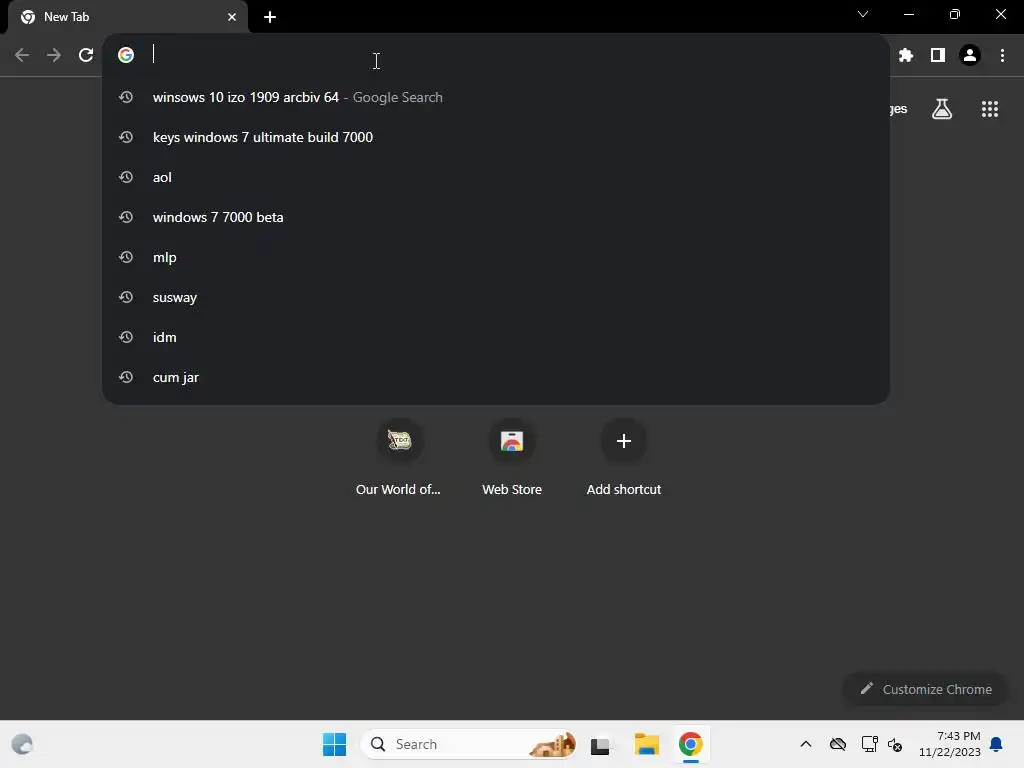
Task: Open File Explorer from taskbar
Action: (647, 744)
